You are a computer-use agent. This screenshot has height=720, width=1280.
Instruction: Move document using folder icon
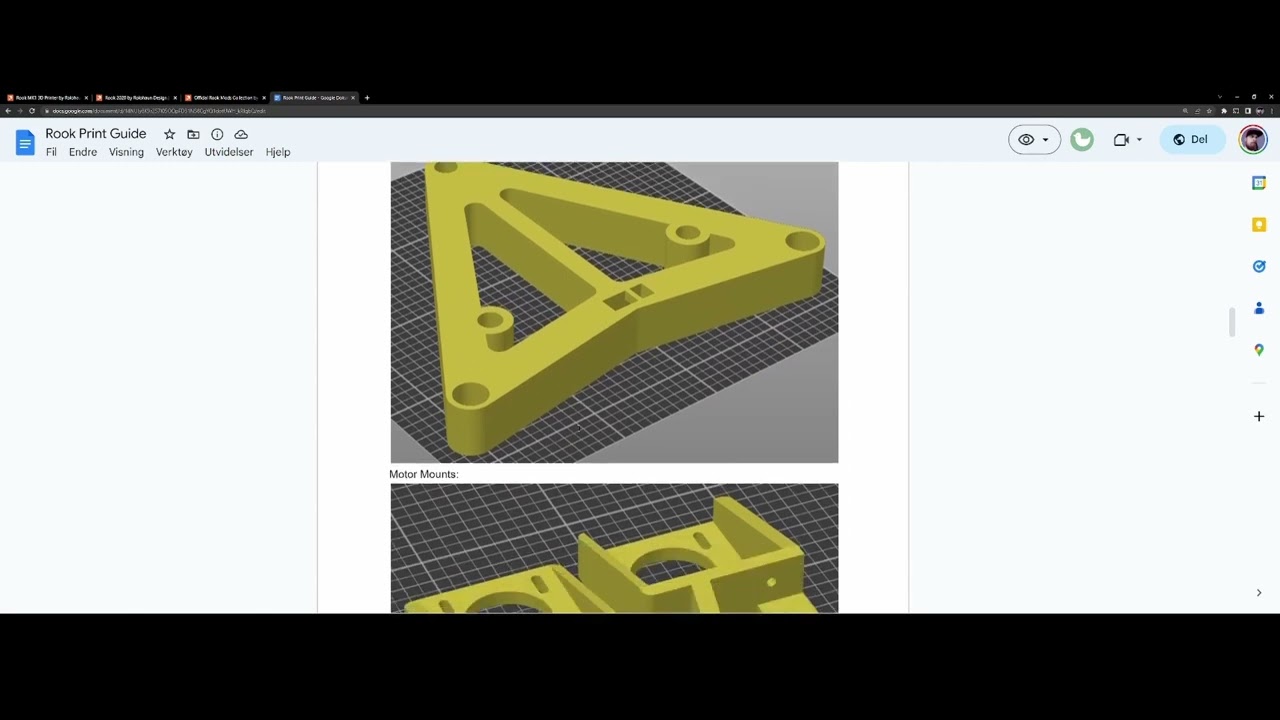click(193, 134)
